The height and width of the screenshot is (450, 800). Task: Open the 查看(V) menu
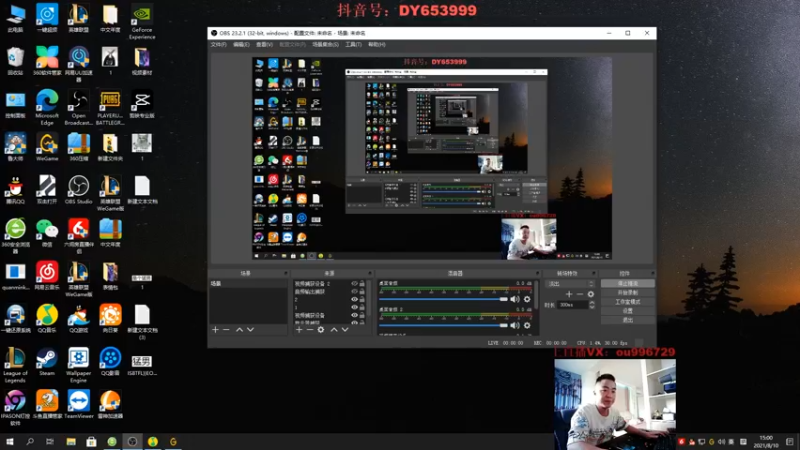point(264,45)
